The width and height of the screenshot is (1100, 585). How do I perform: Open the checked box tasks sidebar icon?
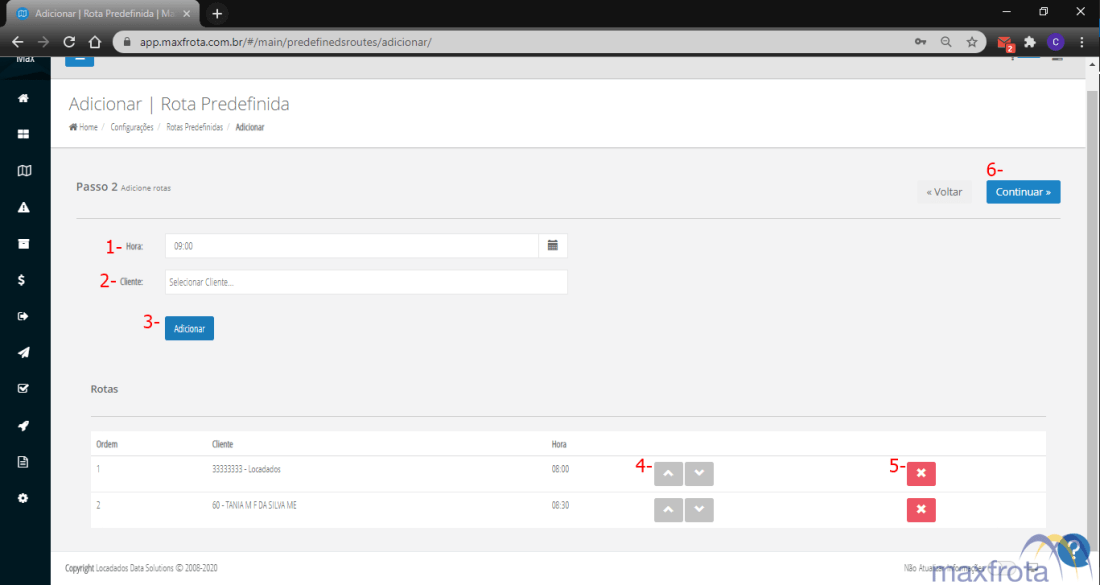[x=24, y=389]
